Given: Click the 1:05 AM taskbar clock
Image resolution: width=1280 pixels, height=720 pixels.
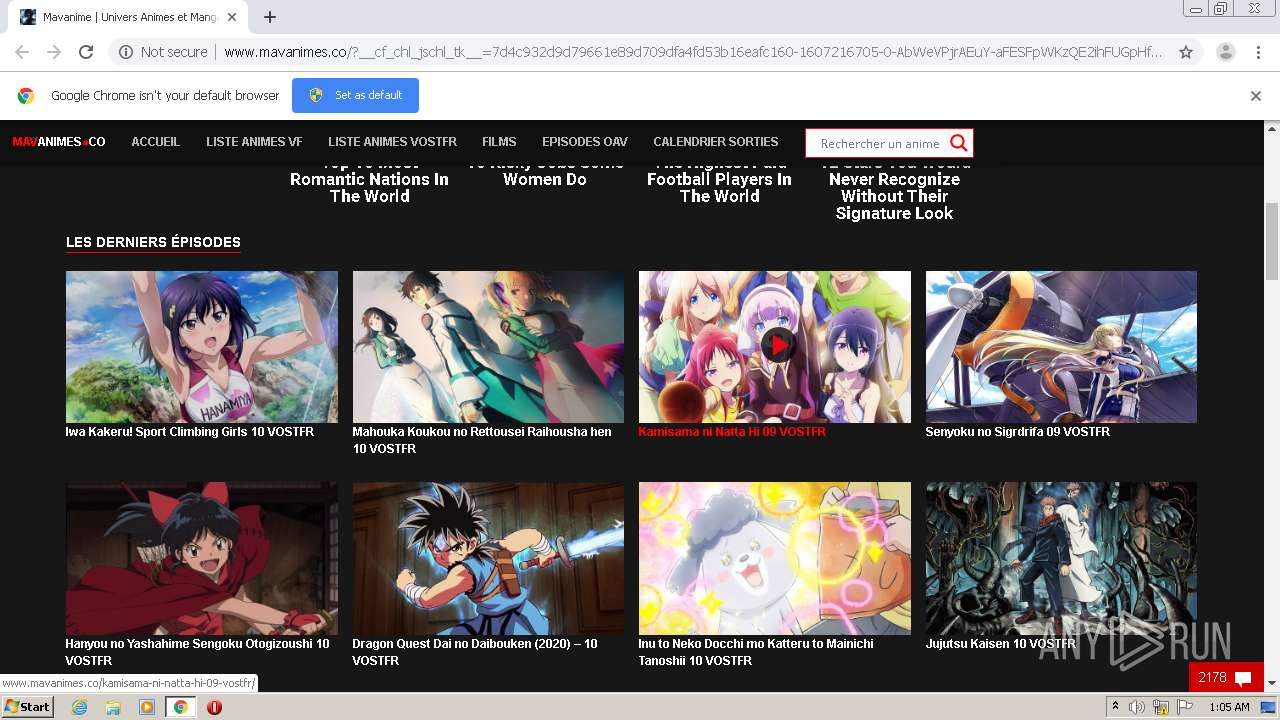Looking at the screenshot, I should point(1229,707).
